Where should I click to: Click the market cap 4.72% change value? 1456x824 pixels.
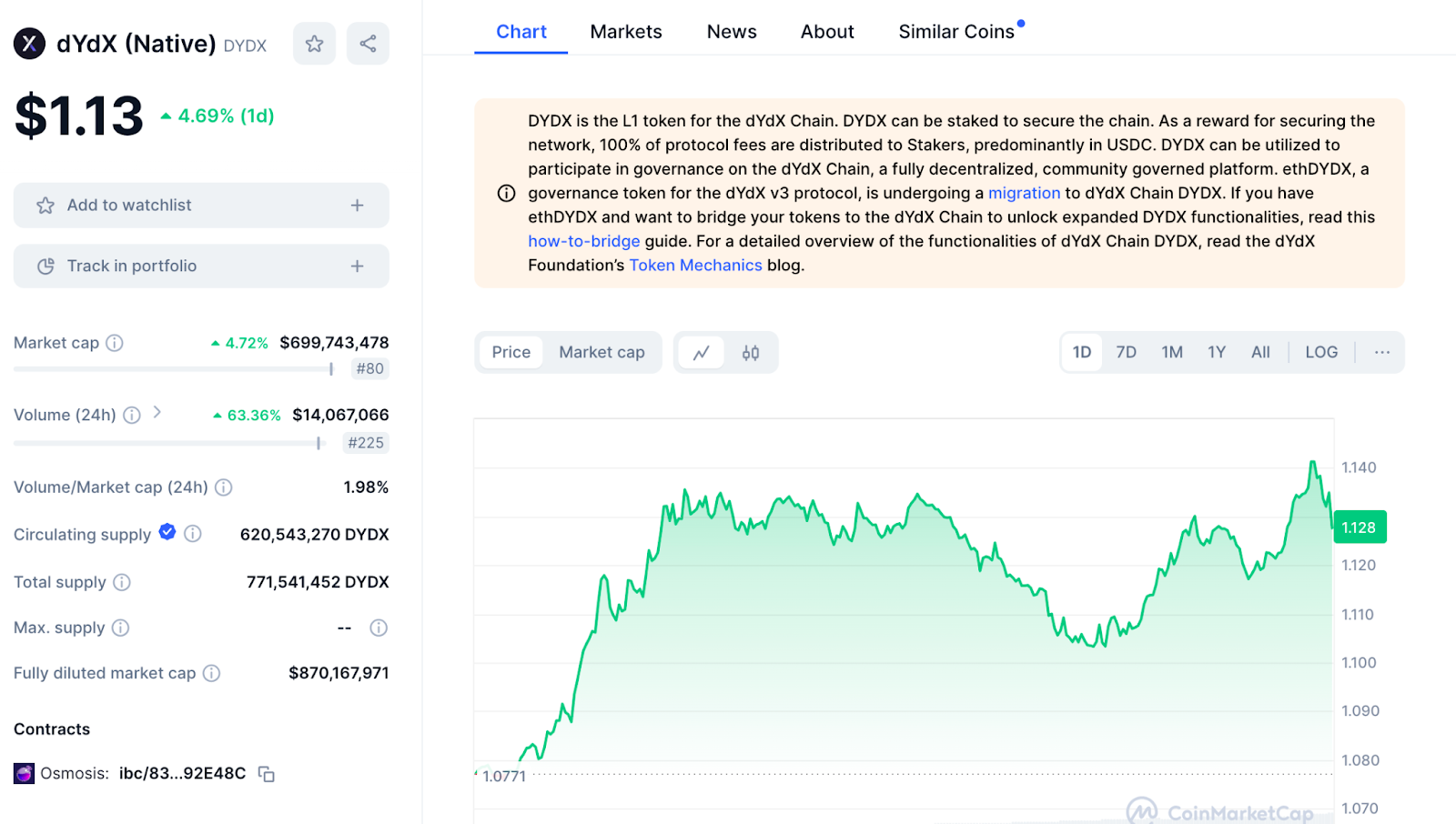coord(240,343)
